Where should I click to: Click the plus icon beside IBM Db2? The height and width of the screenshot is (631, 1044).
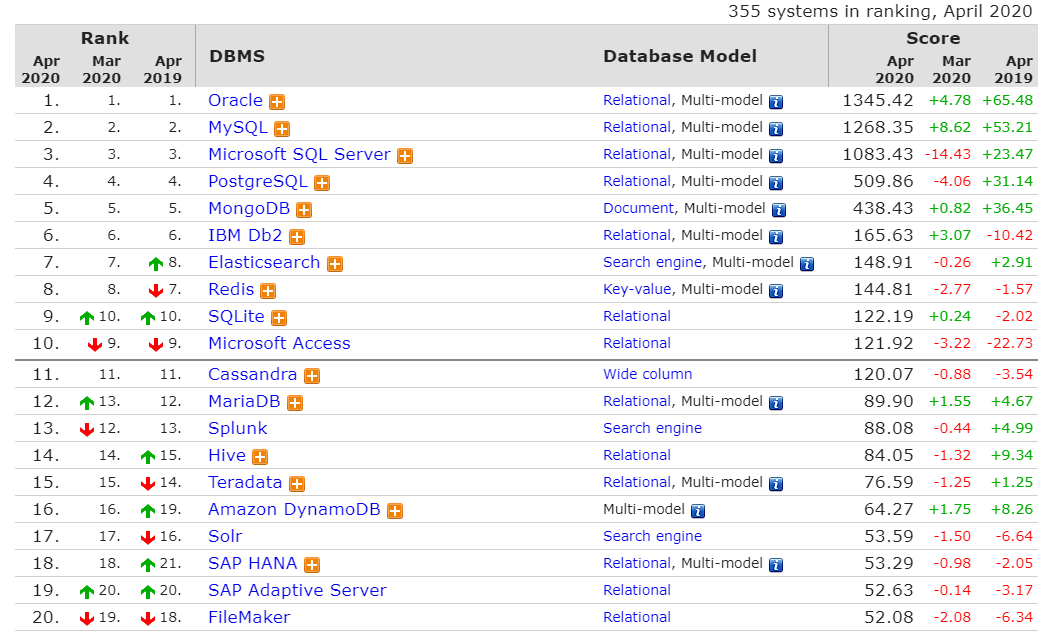297,237
